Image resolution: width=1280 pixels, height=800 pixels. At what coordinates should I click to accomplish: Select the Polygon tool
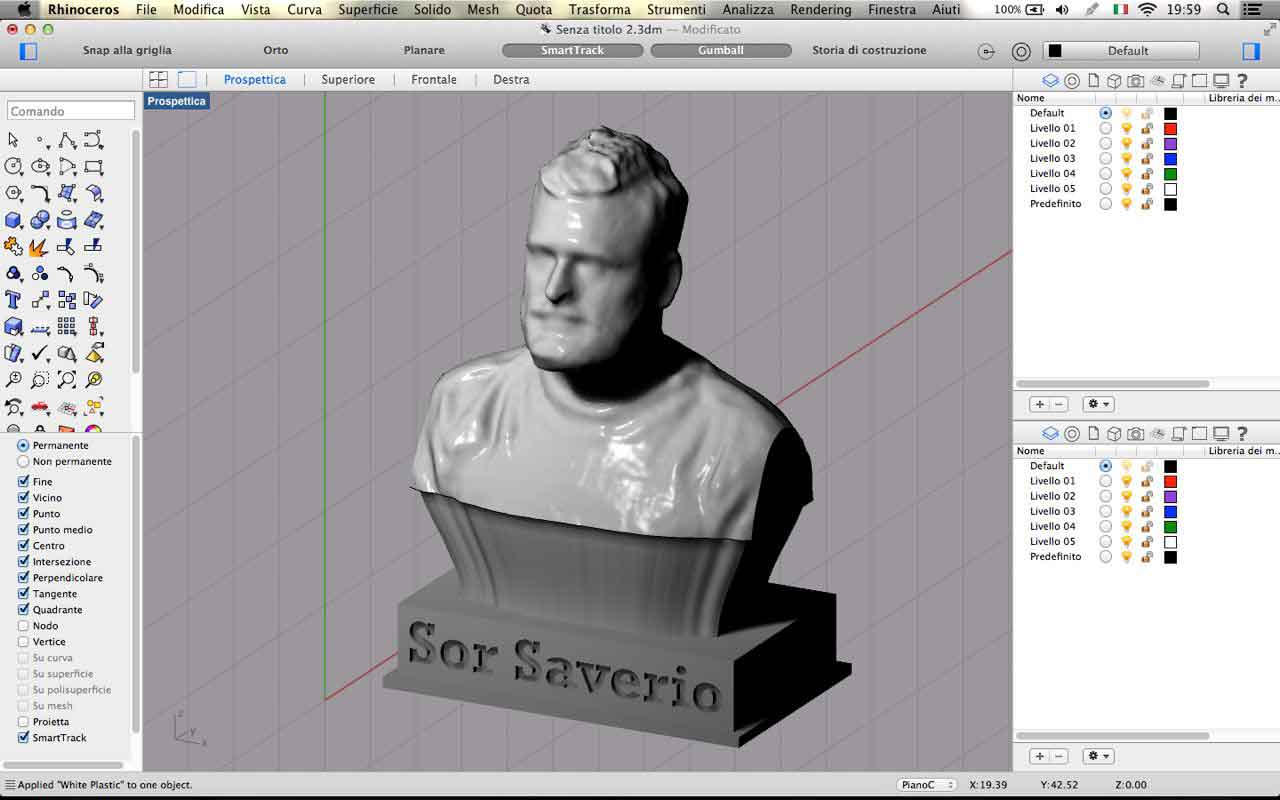click(13, 193)
